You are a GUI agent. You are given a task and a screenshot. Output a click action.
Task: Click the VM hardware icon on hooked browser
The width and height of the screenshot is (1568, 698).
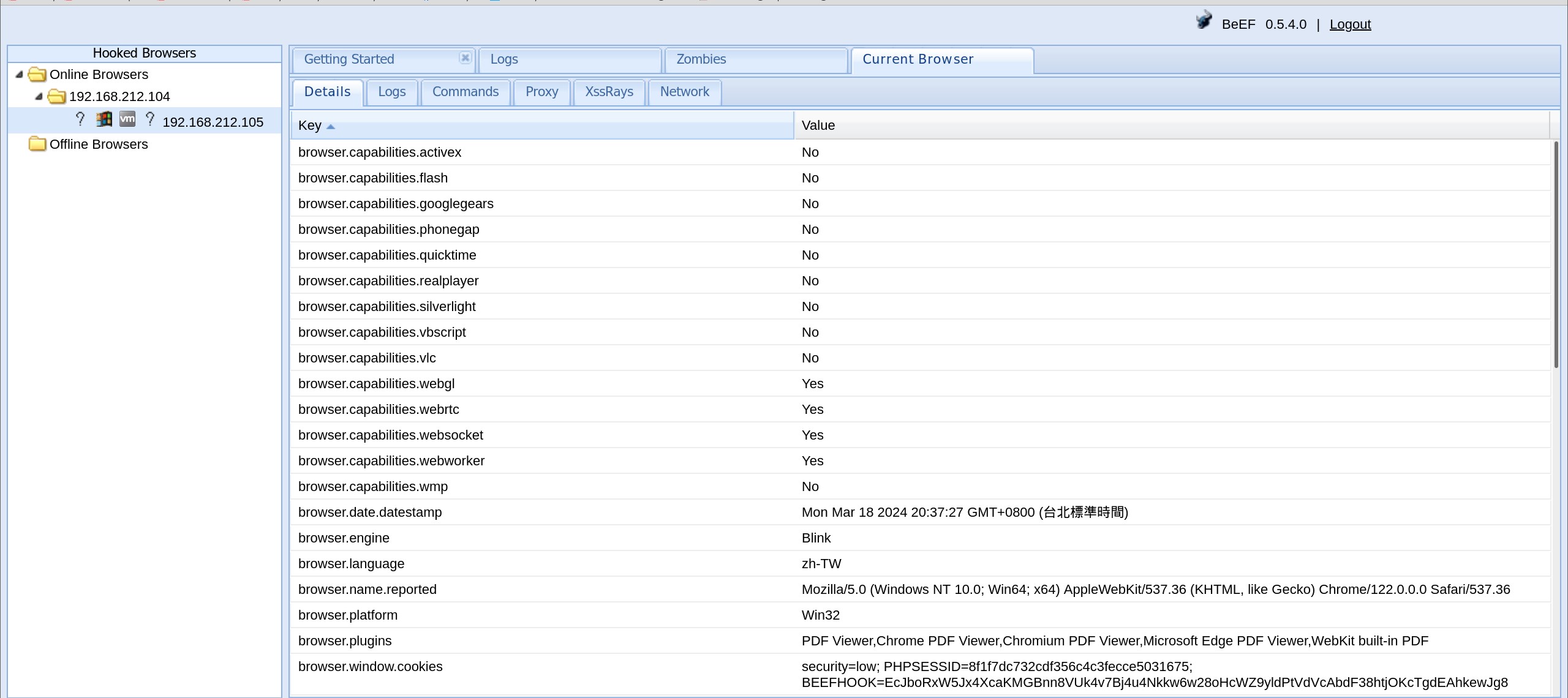coord(127,119)
